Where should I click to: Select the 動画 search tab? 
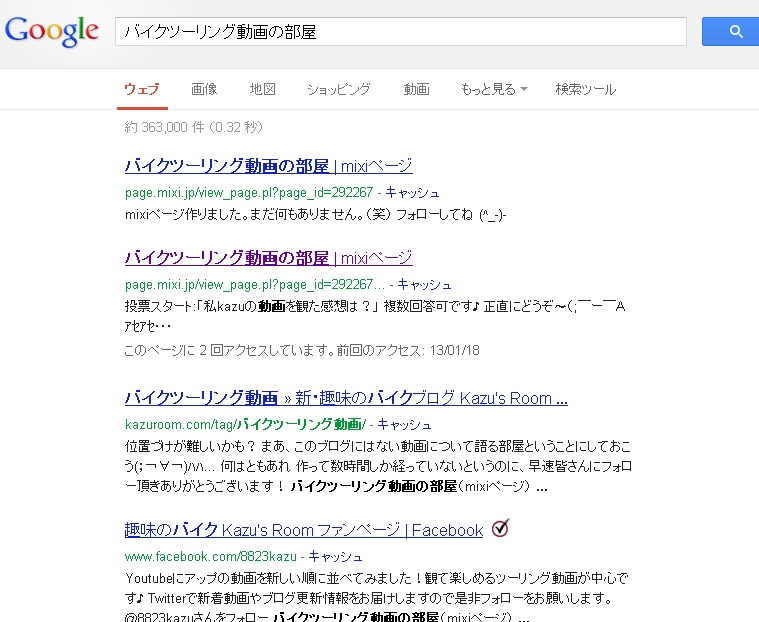tap(416, 90)
